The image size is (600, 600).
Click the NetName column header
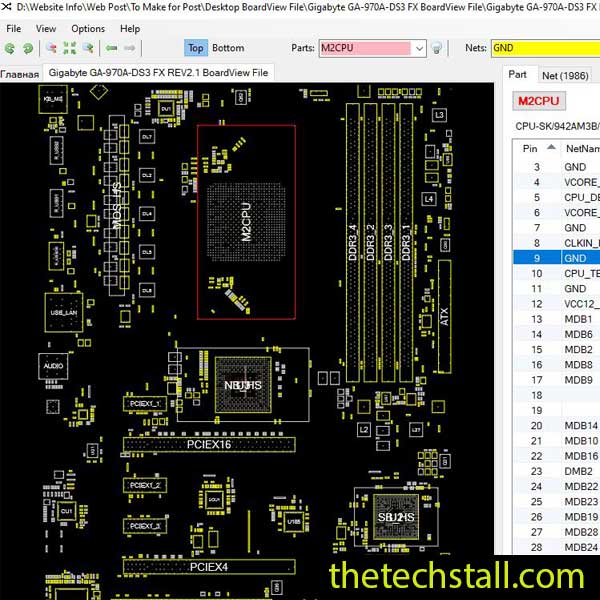(x=582, y=148)
